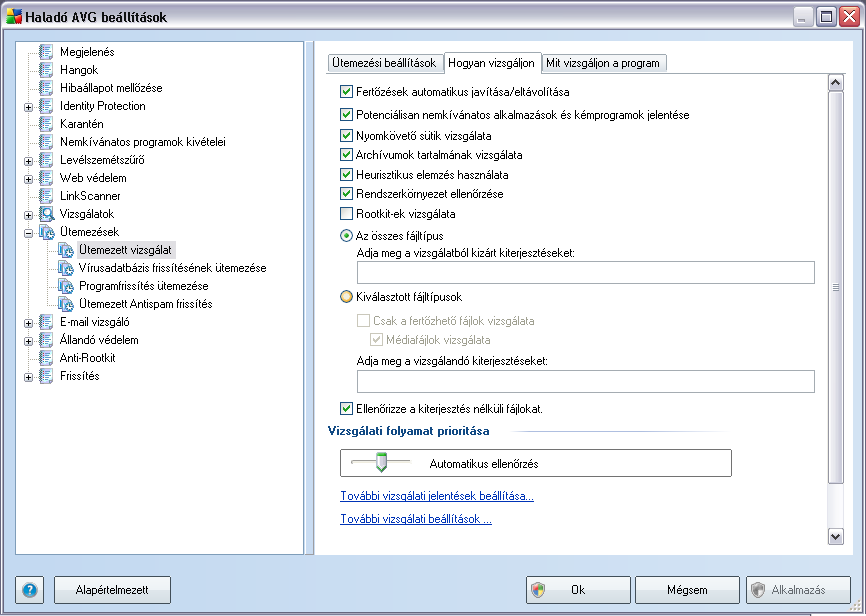Click the icon beside Vírusadatbázis frissítésének ütemezése
The width and height of the screenshot is (866, 616).
coord(66,268)
